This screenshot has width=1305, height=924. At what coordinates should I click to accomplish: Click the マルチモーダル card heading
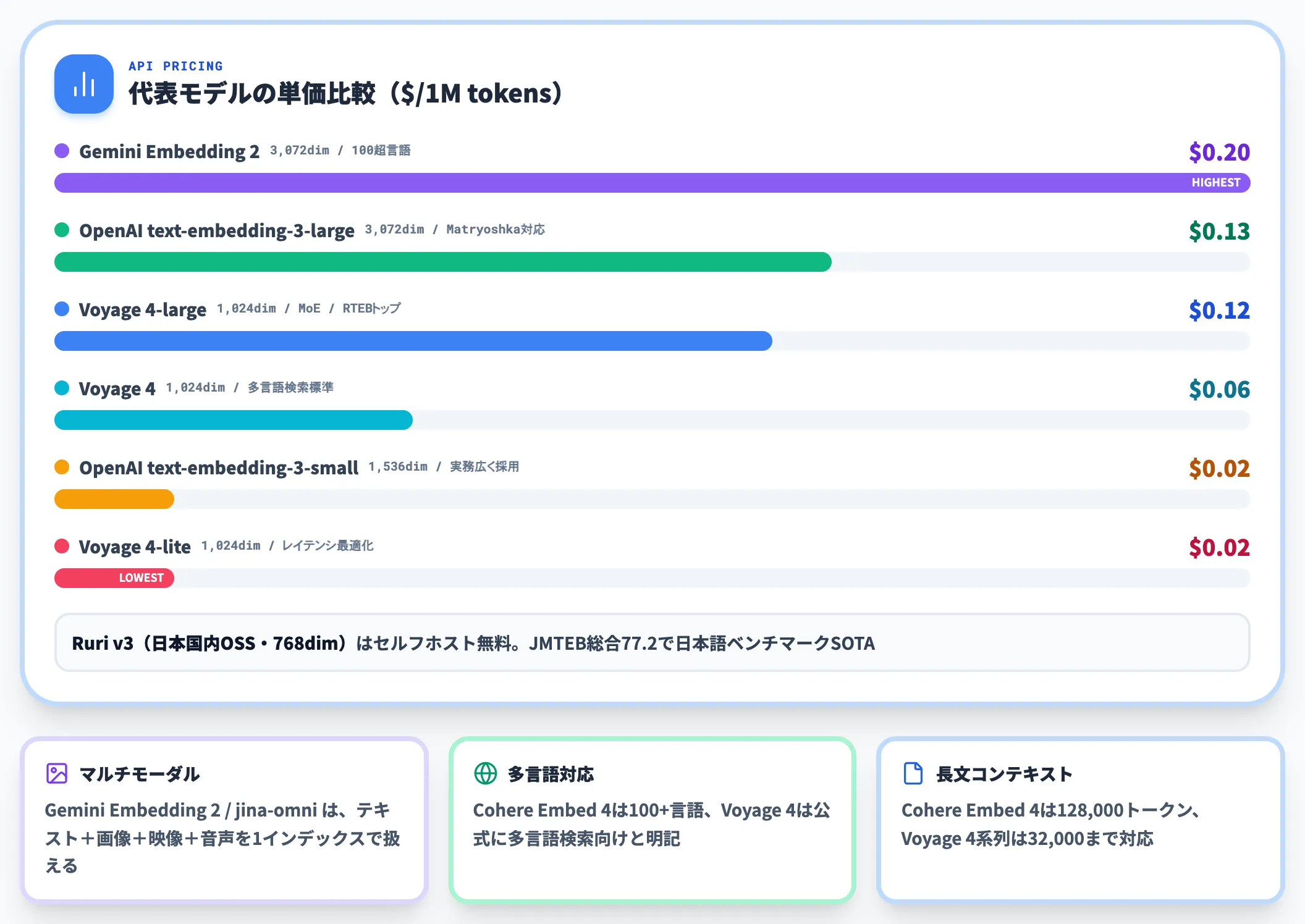pyautogui.click(x=140, y=774)
